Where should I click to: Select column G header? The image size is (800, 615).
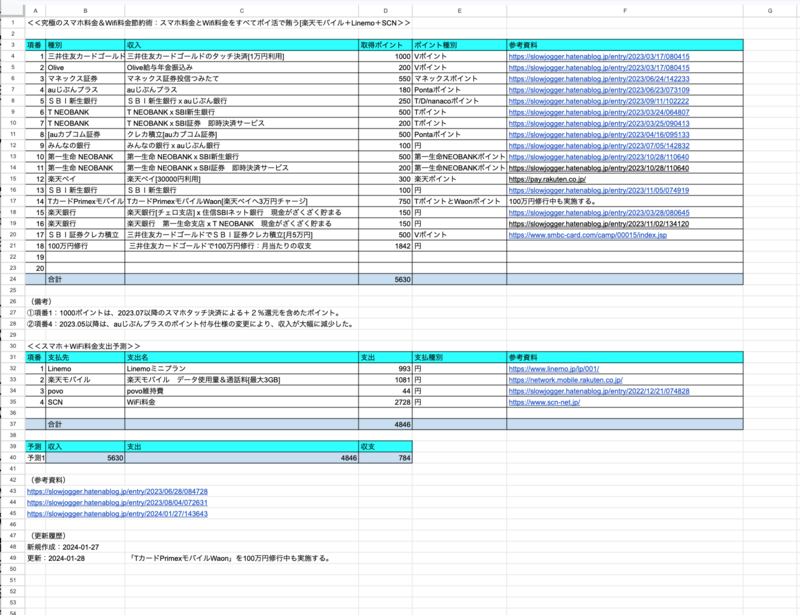tap(770, 11)
